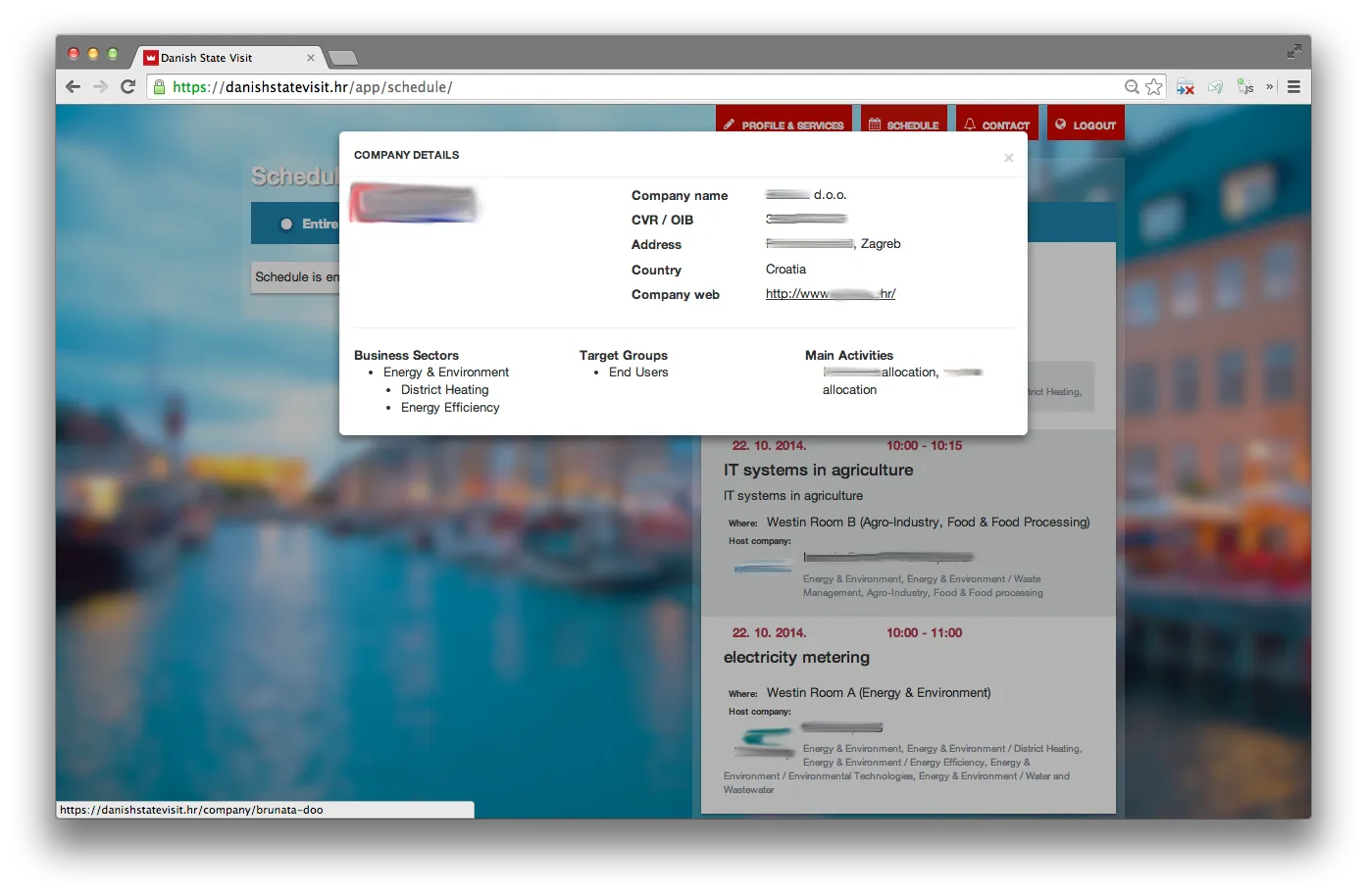Navigate back with the arrow icon
The image size is (1367, 896).
point(73,86)
